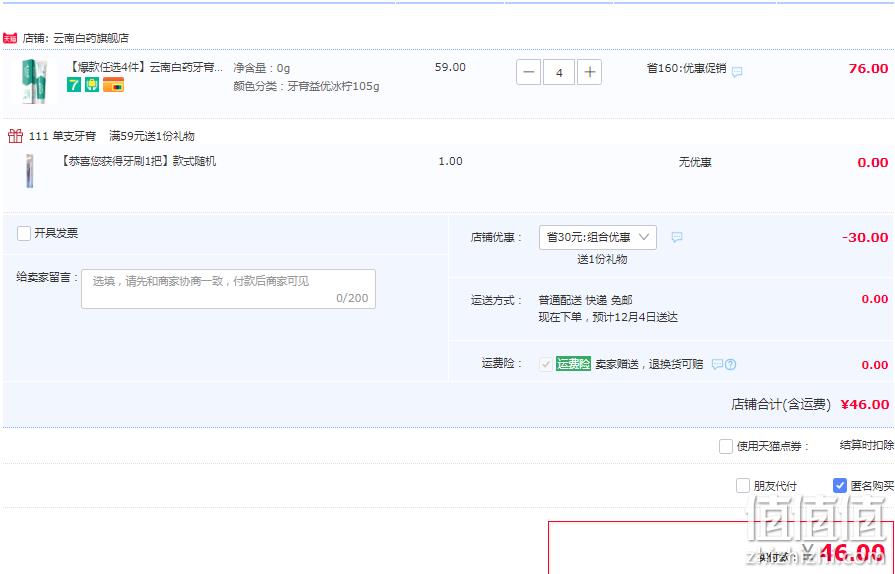895x574 pixels.
Task: Open the 云南白药旗舰店 shop name link
Action: [x=91, y=38]
